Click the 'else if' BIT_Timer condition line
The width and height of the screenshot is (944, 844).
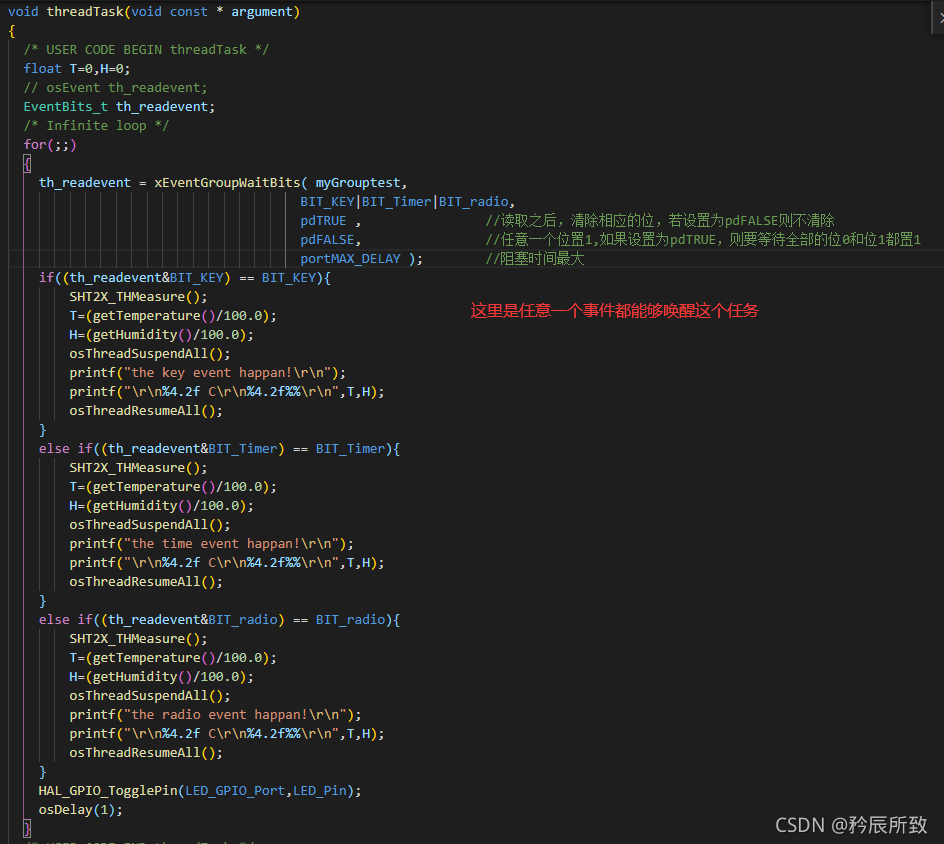pyautogui.click(x=219, y=448)
